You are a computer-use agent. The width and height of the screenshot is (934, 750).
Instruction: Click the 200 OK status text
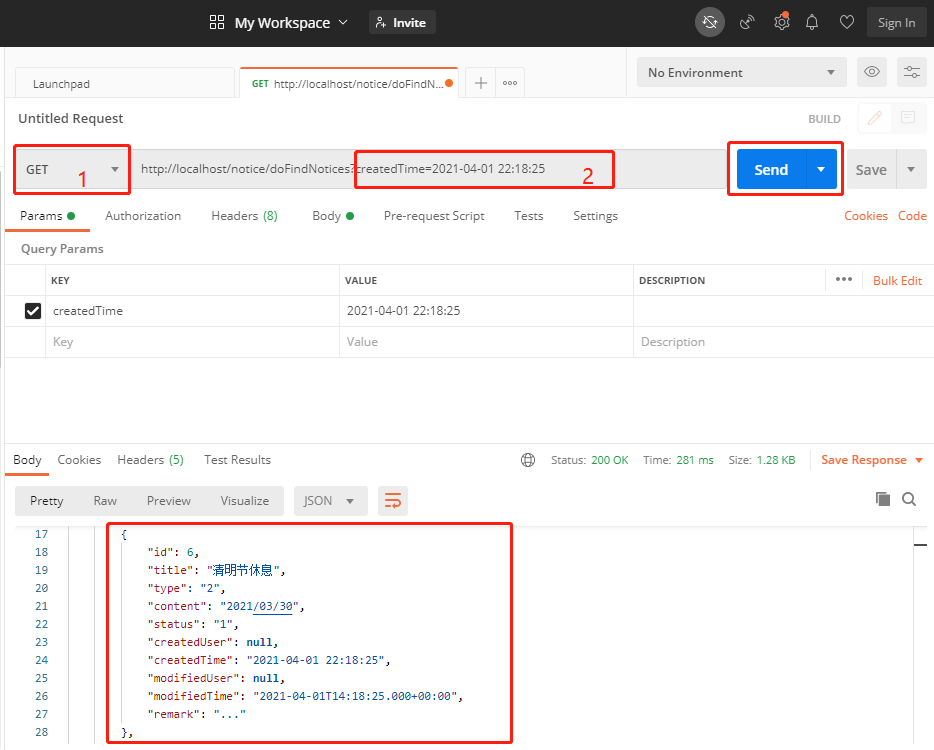coord(609,460)
